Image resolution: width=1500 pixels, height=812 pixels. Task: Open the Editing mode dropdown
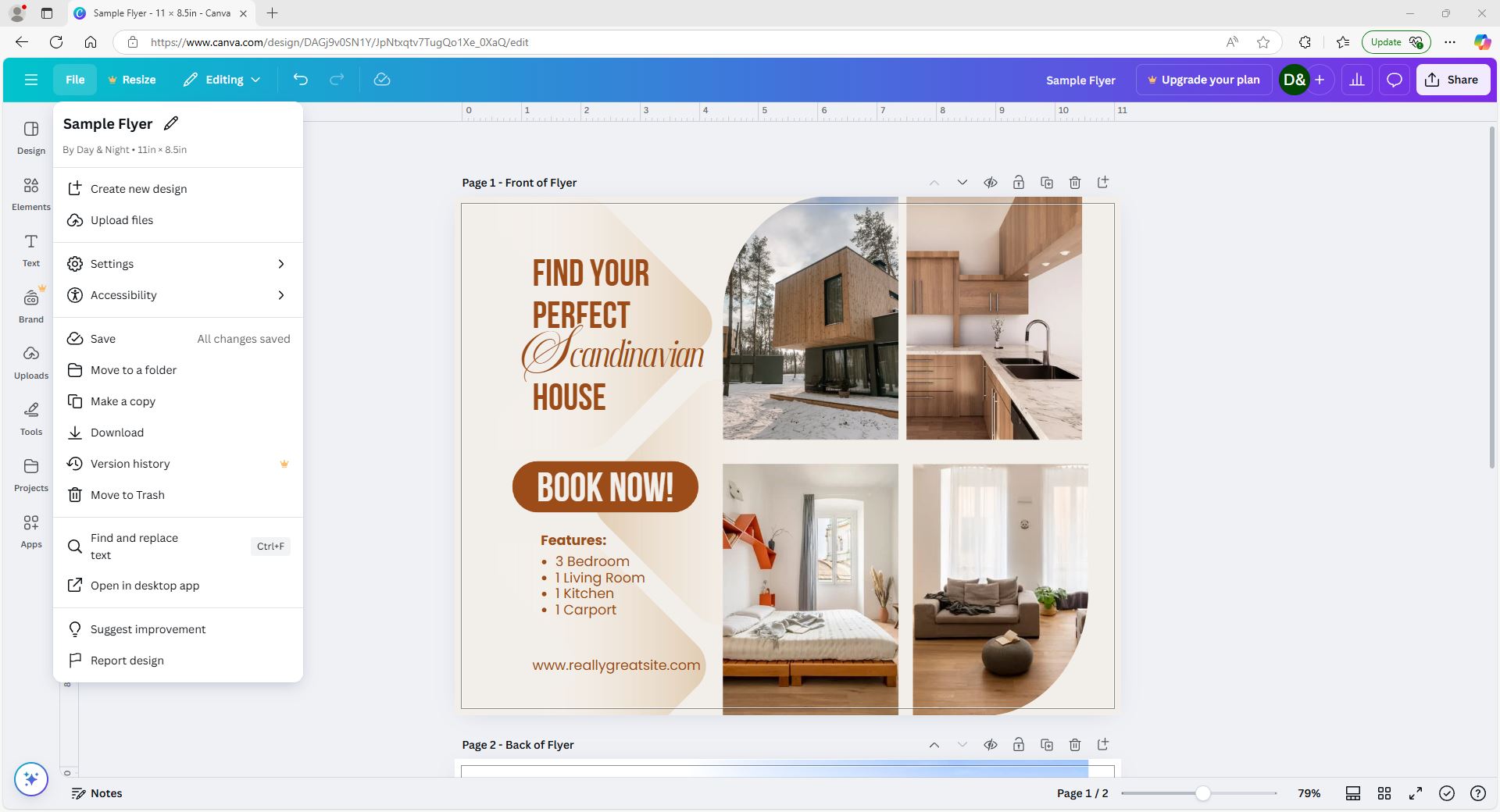(222, 79)
